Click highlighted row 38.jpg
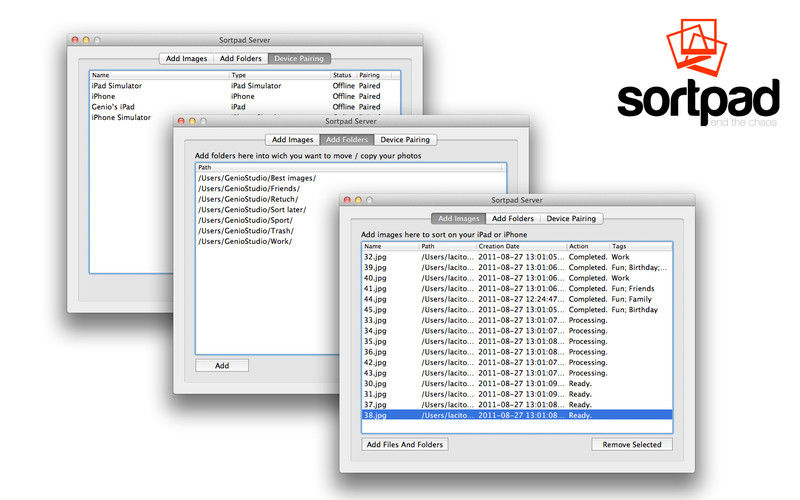This screenshot has width=800, height=500. pyautogui.click(x=517, y=415)
